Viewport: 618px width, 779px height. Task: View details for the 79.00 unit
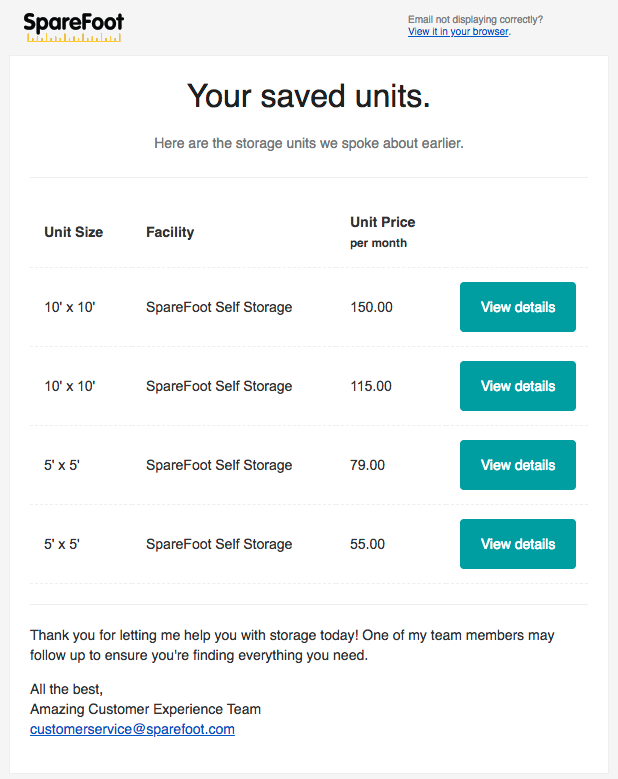pos(518,465)
